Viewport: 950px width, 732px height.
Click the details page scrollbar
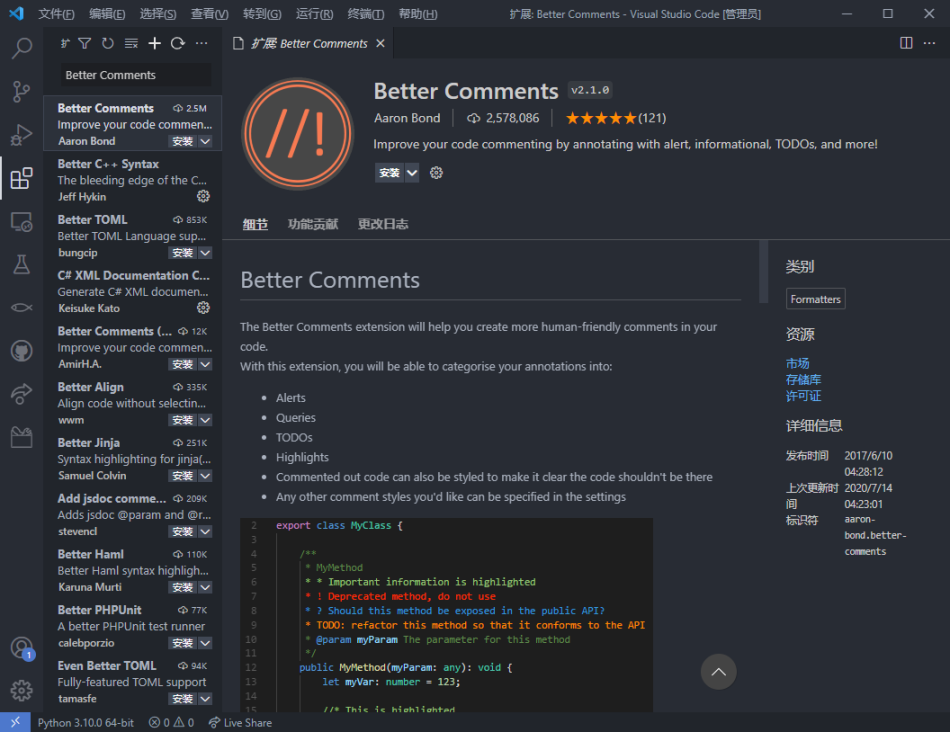pyautogui.click(x=763, y=271)
